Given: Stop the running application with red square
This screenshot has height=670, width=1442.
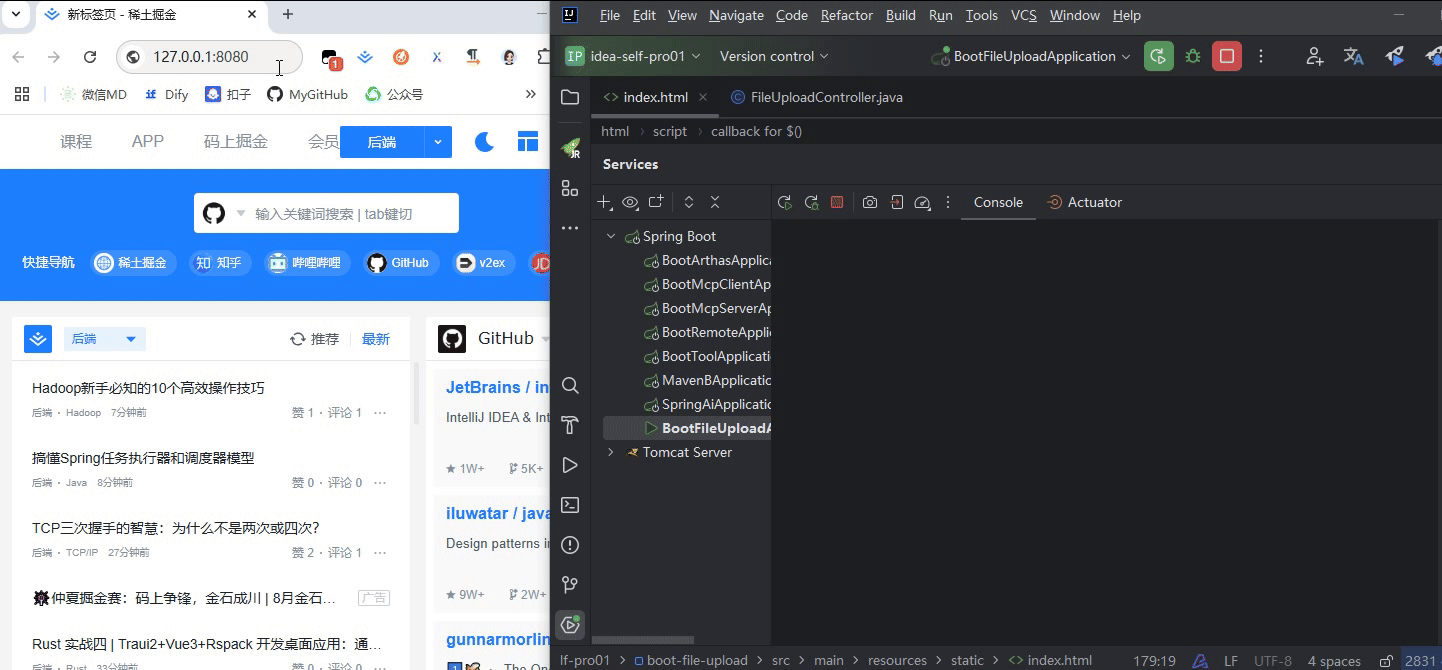Looking at the screenshot, I should click(1227, 56).
